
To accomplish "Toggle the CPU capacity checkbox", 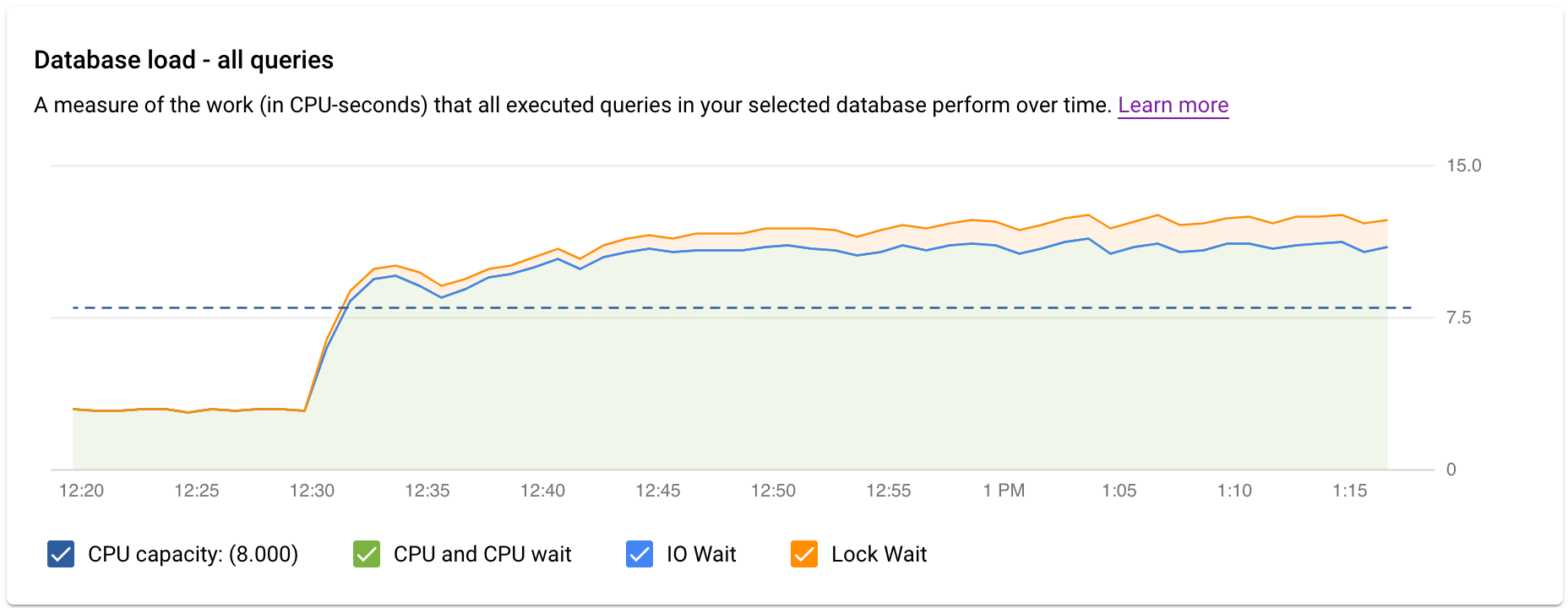I will 59,555.
